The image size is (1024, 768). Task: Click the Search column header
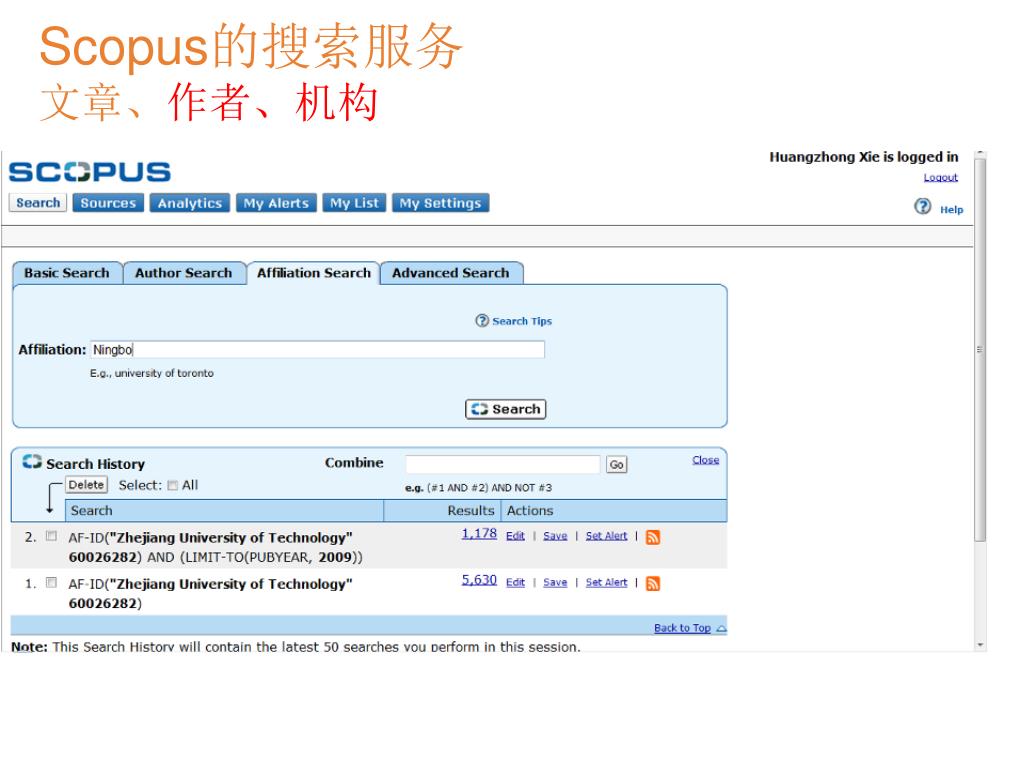[x=224, y=511]
